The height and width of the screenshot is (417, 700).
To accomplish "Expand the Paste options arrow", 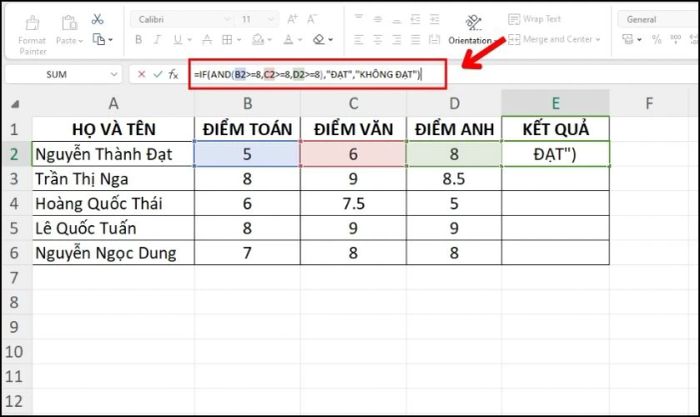I will click(81, 41).
